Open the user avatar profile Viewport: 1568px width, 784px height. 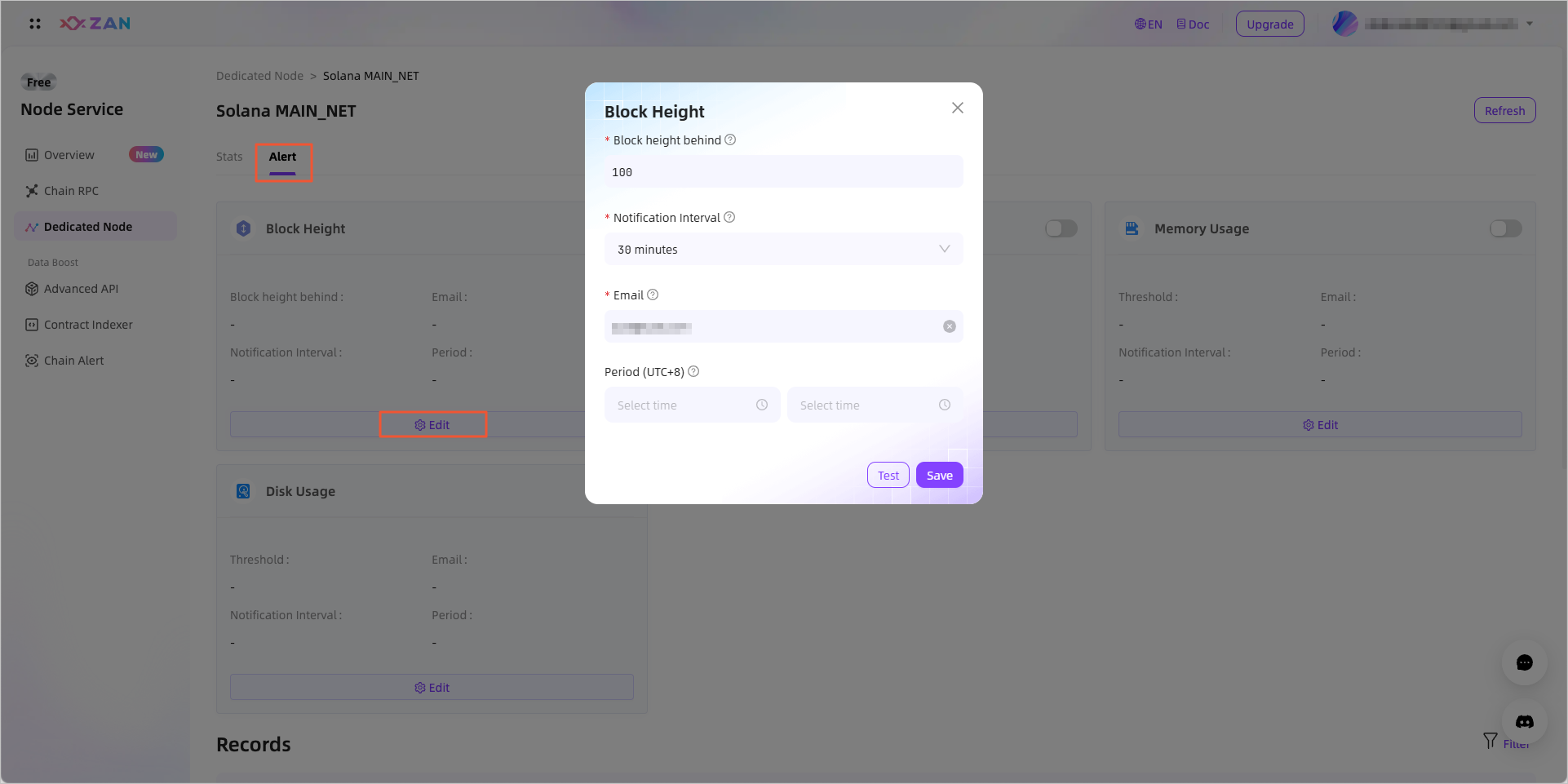[x=1344, y=24]
